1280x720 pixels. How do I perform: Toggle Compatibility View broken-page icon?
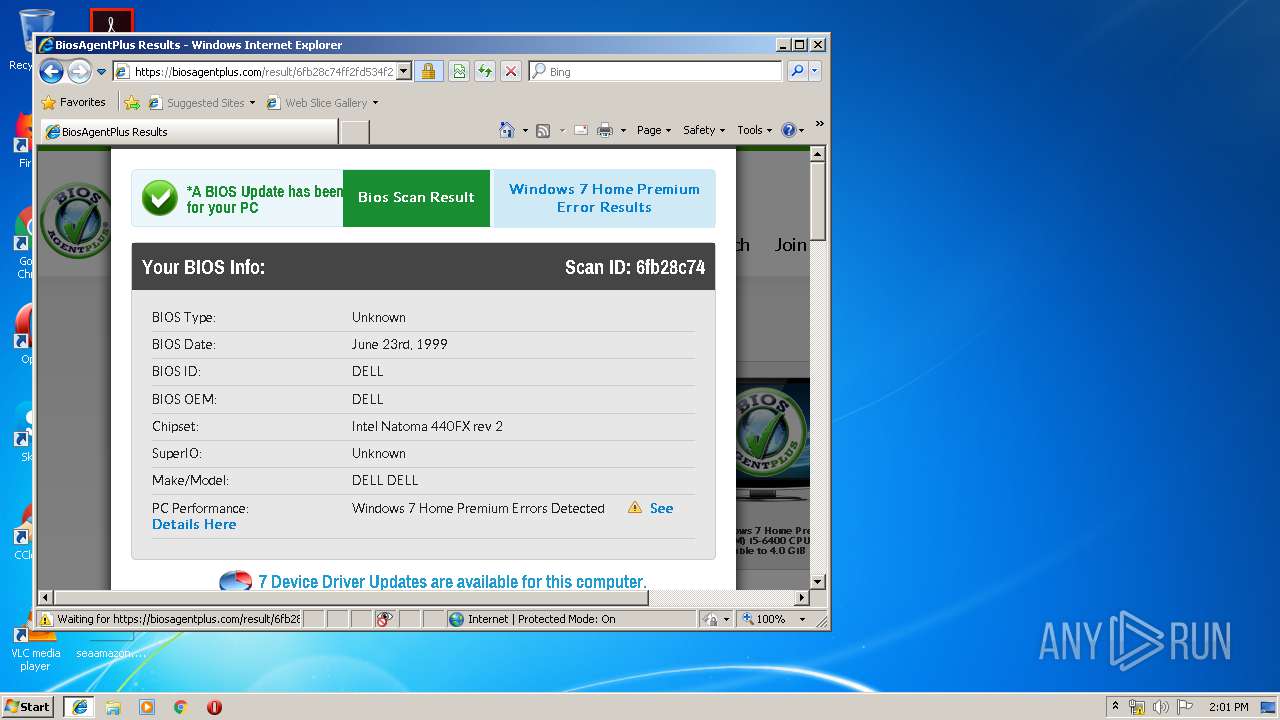[x=458, y=71]
